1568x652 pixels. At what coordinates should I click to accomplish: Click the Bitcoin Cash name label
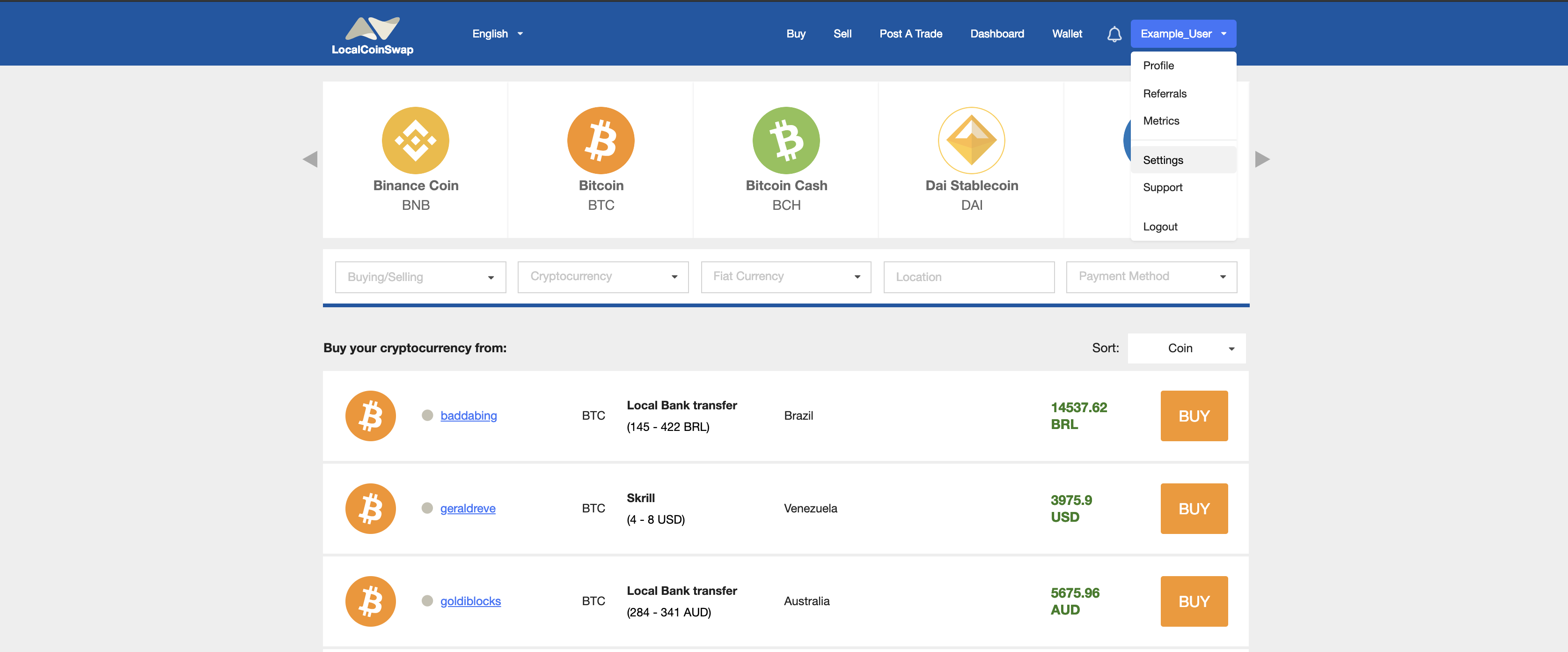[786, 185]
